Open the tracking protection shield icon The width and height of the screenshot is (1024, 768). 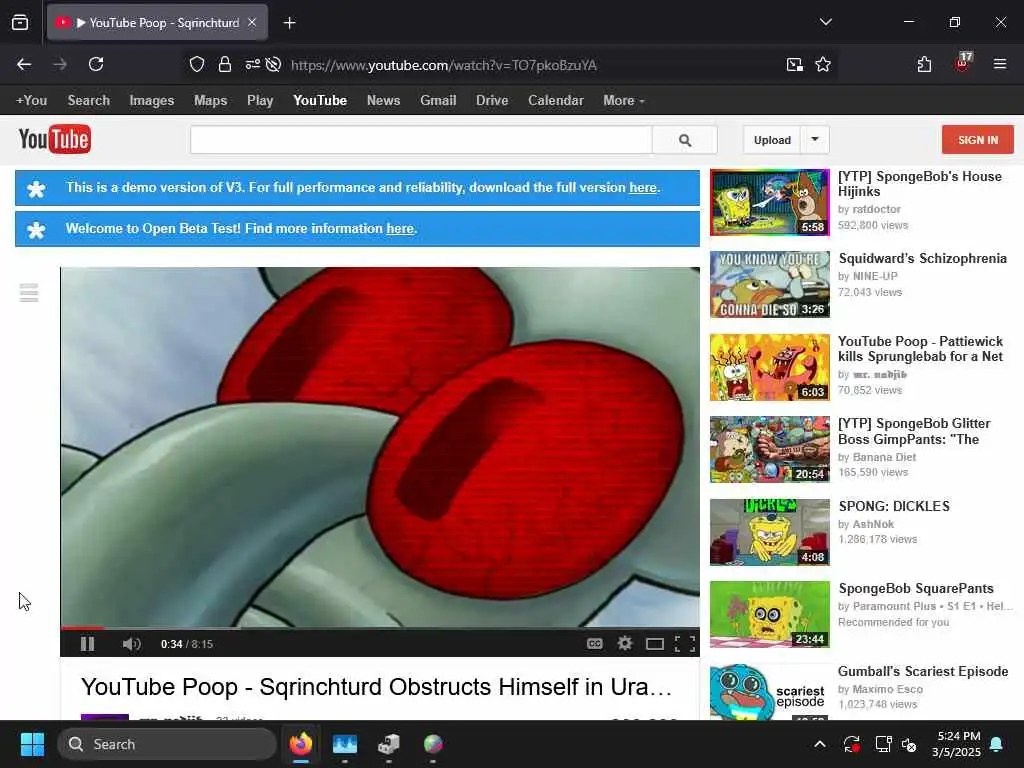[x=197, y=64]
